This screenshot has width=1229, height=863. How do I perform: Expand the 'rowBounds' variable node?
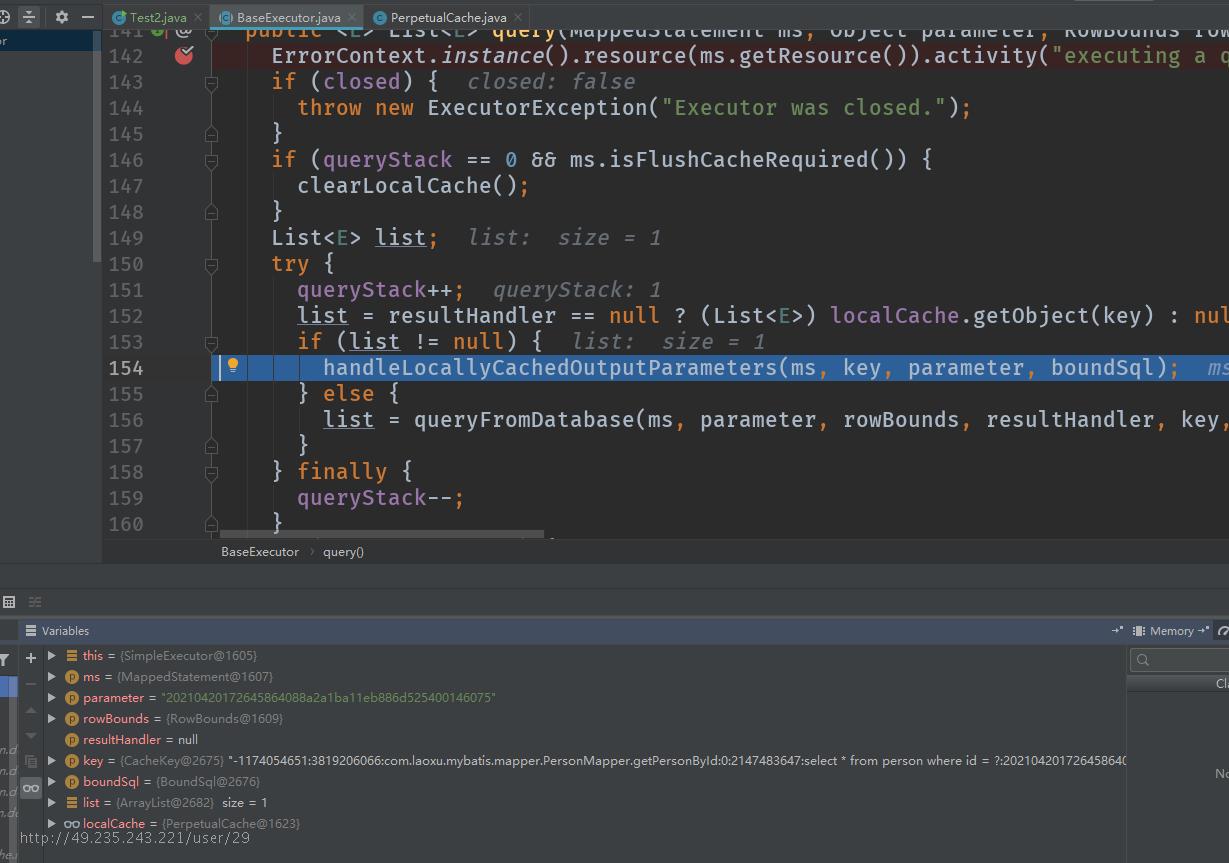tap(52, 719)
